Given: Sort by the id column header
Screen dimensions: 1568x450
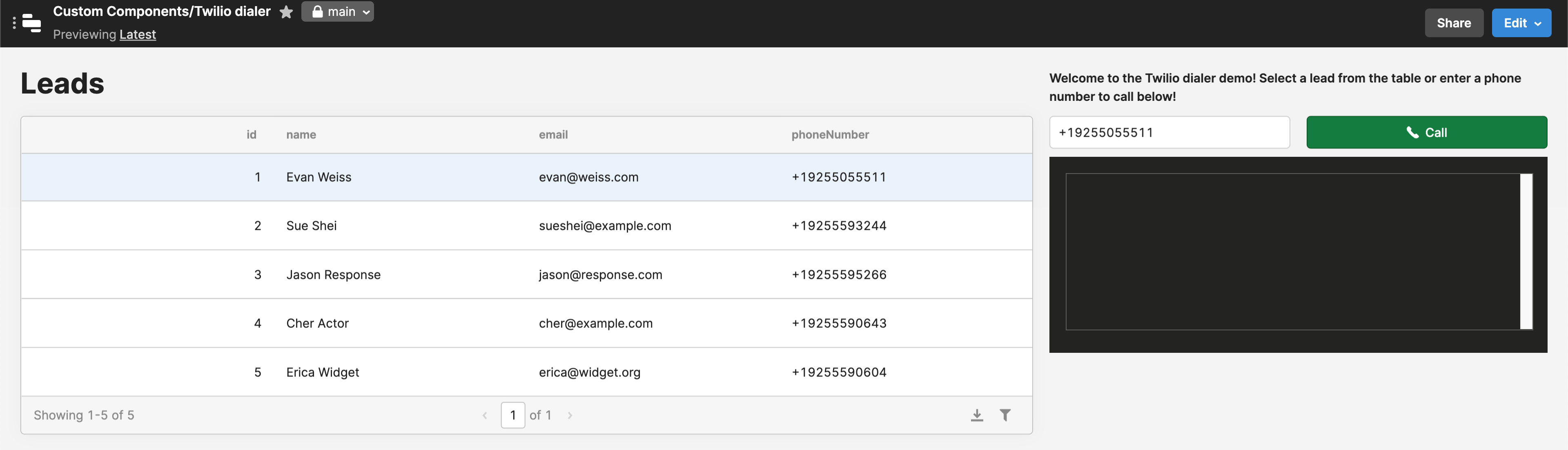Looking at the screenshot, I should (x=252, y=135).
